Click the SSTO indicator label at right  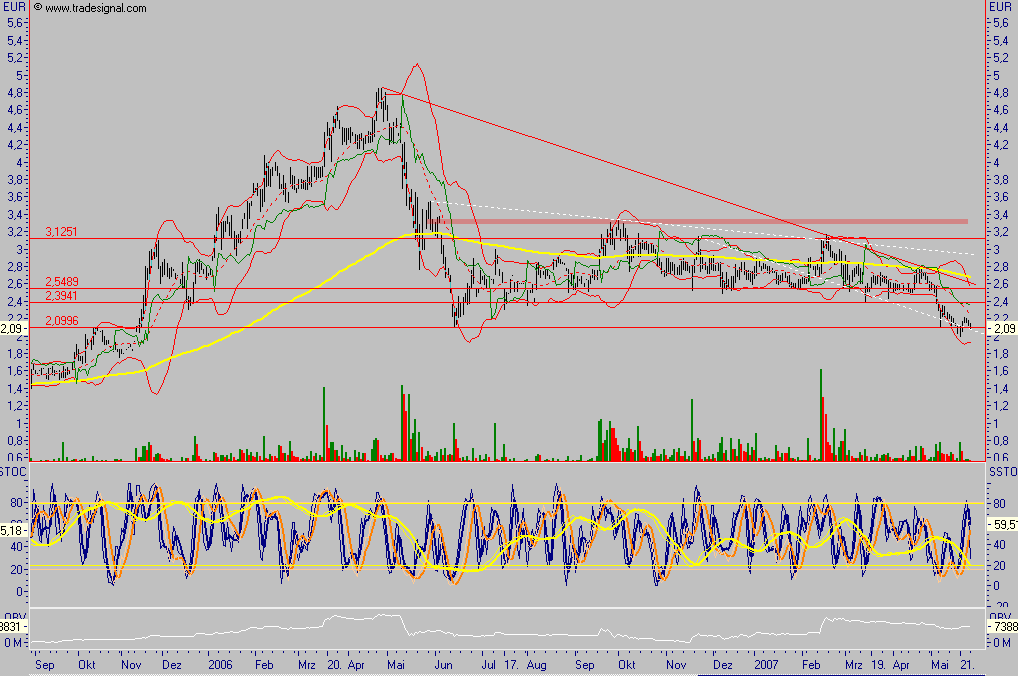click(1002, 472)
